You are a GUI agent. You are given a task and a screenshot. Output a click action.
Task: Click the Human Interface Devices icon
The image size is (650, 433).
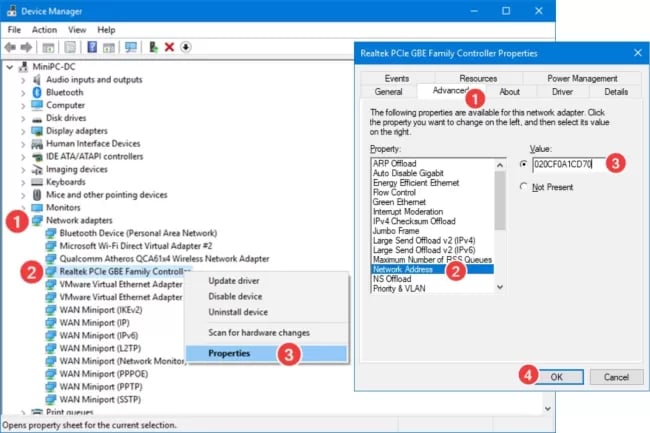[37, 144]
